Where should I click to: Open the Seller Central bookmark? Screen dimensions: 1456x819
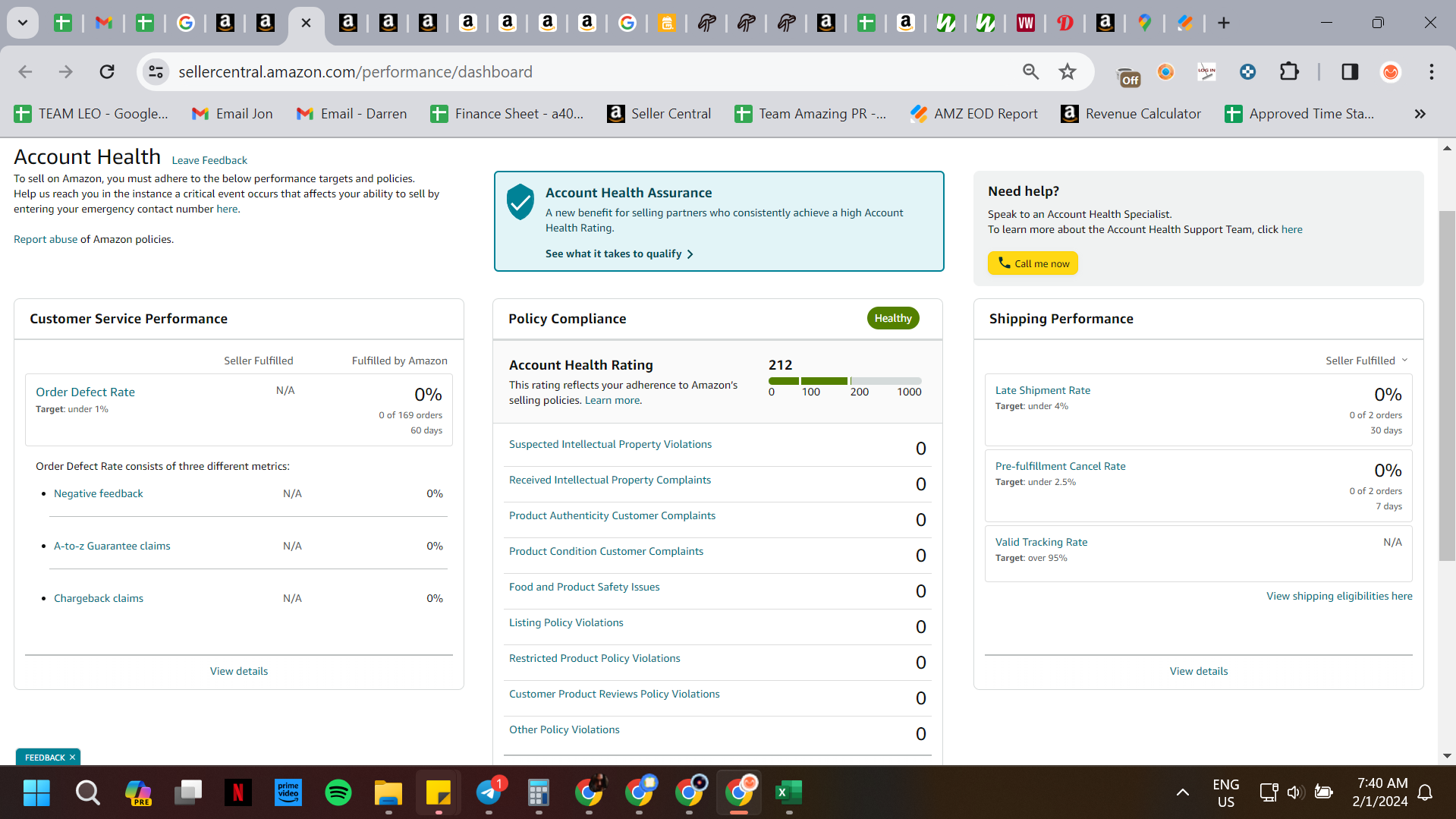tap(659, 114)
